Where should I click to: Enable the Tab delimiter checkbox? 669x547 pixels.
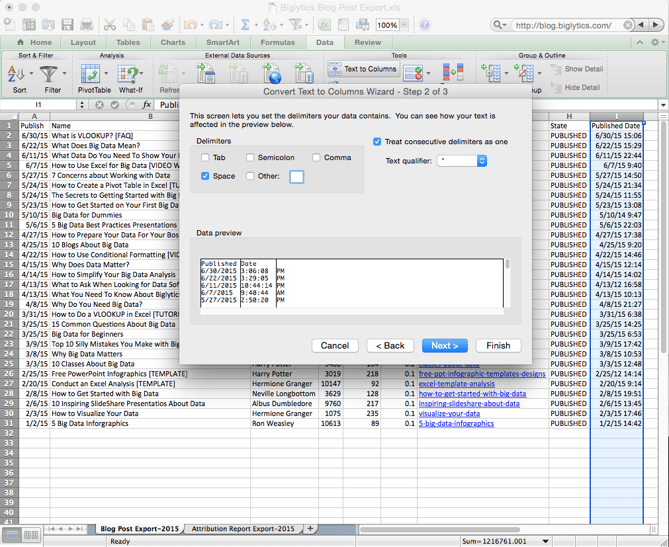(x=205, y=158)
